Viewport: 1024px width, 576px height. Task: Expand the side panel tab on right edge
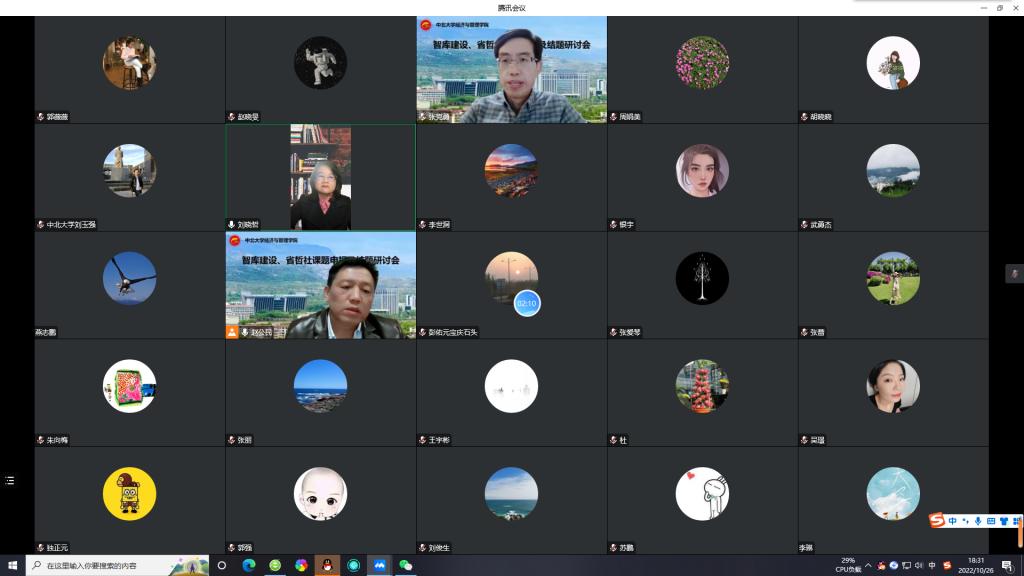(1014, 274)
